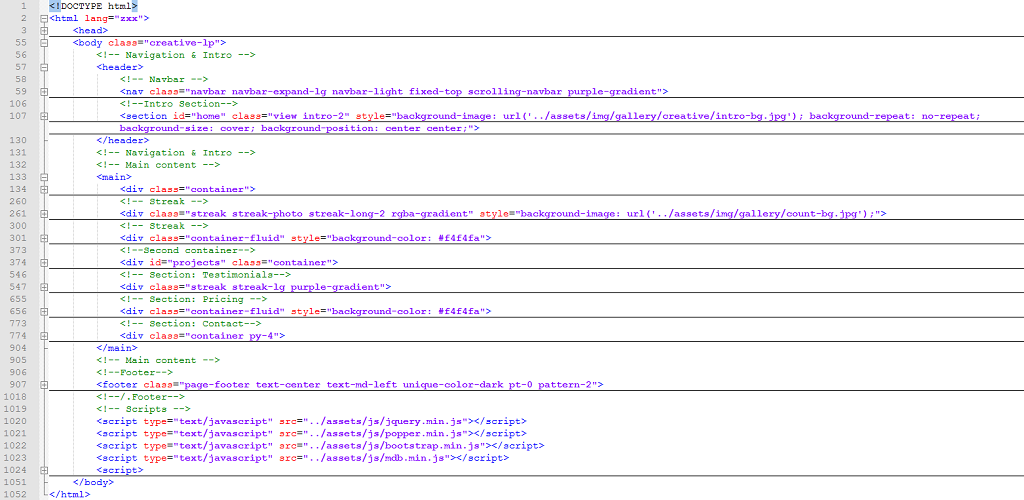Expand the streak-photo div fold marker
This screenshot has height=500, width=1024.
point(45,214)
